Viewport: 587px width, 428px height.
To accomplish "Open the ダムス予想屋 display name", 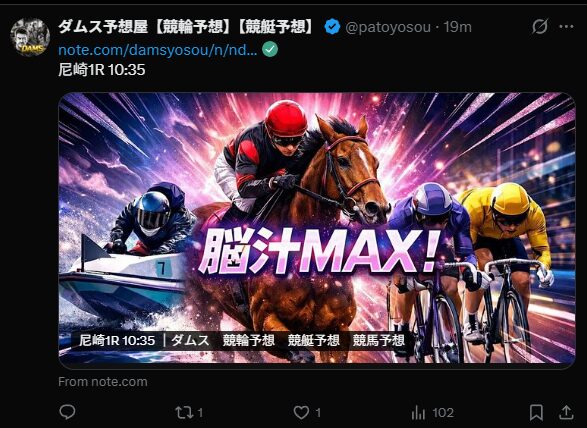I will (185, 27).
